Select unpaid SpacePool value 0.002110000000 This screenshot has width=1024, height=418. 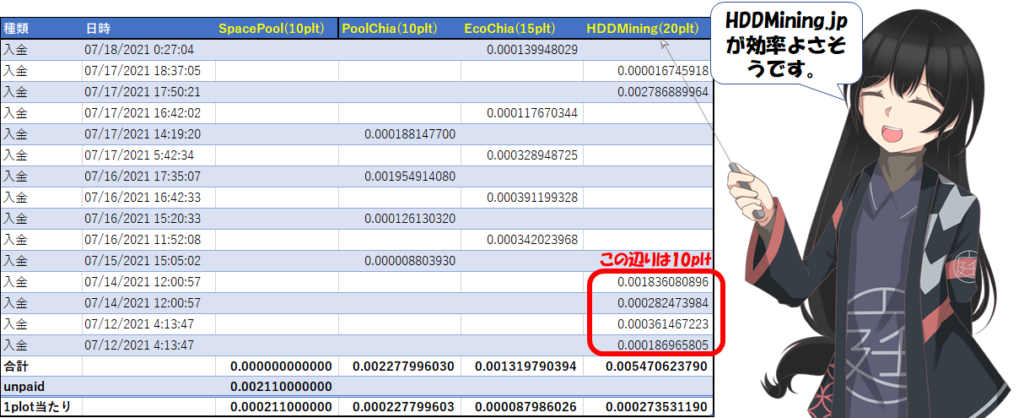[x=281, y=387]
